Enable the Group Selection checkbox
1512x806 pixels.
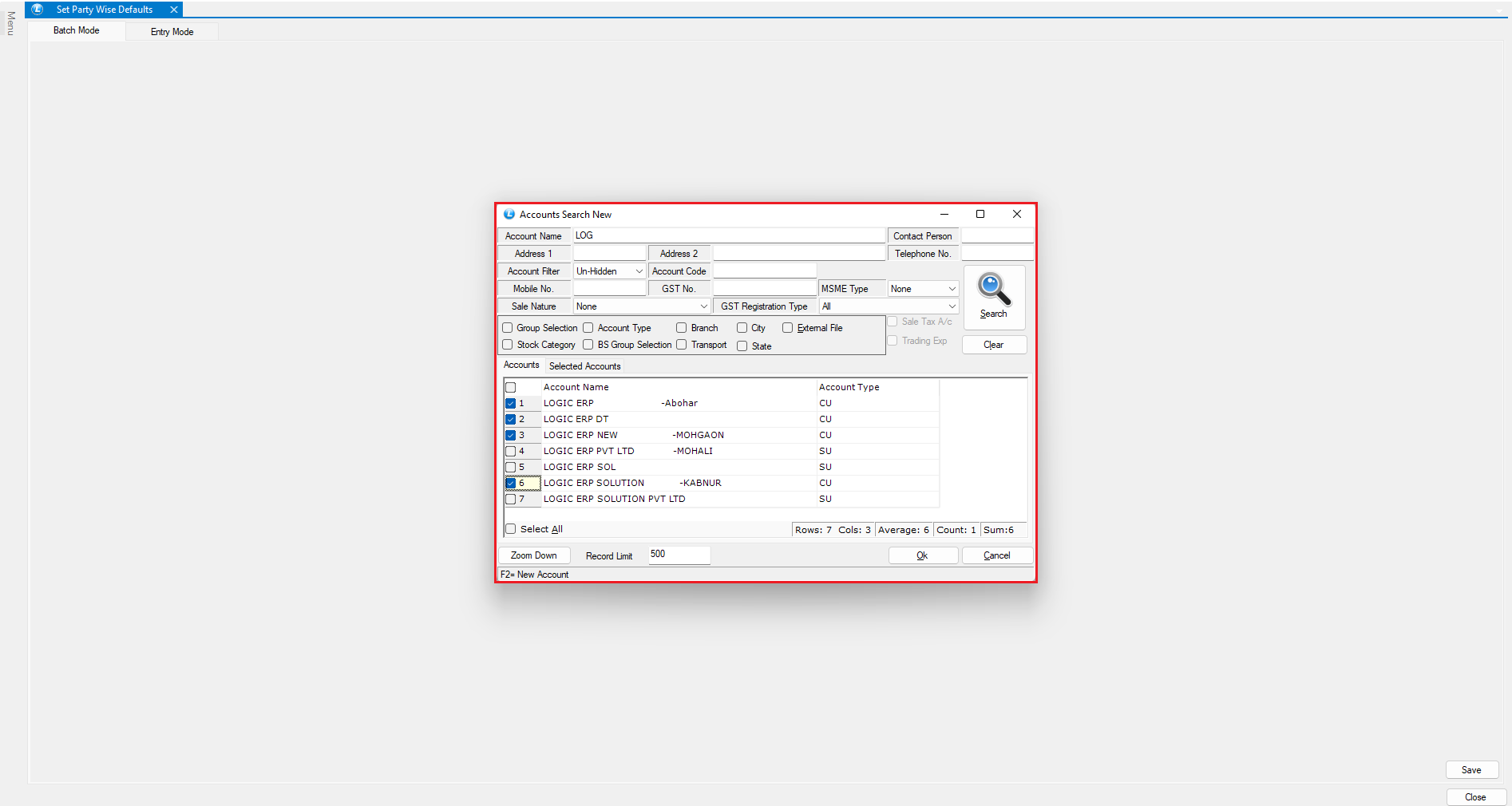pyautogui.click(x=508, y=328)
